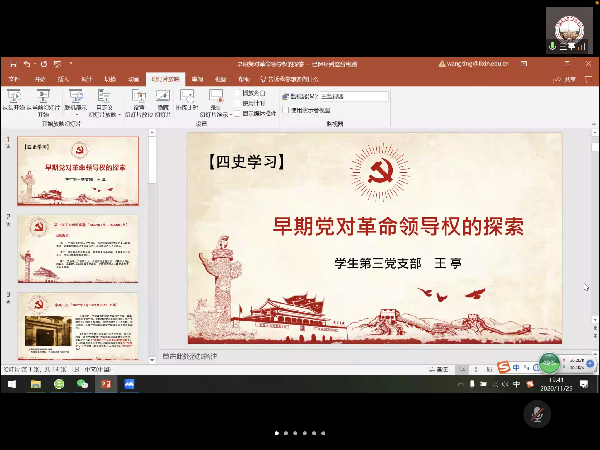Select slide 2 thumbnail in panel
Screen dimensions: 600x450
78,249
